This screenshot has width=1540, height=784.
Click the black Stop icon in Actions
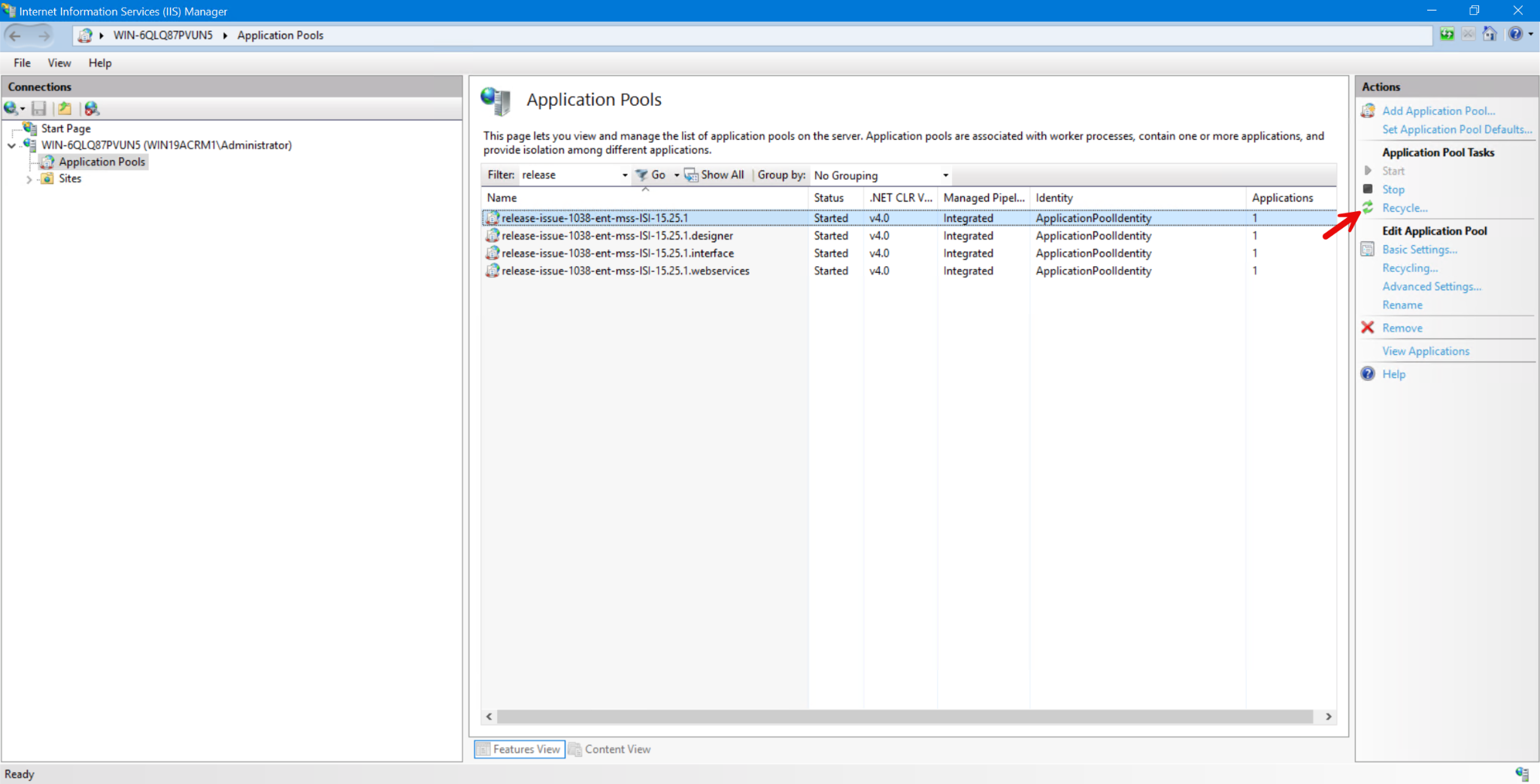click(1368, 189)
